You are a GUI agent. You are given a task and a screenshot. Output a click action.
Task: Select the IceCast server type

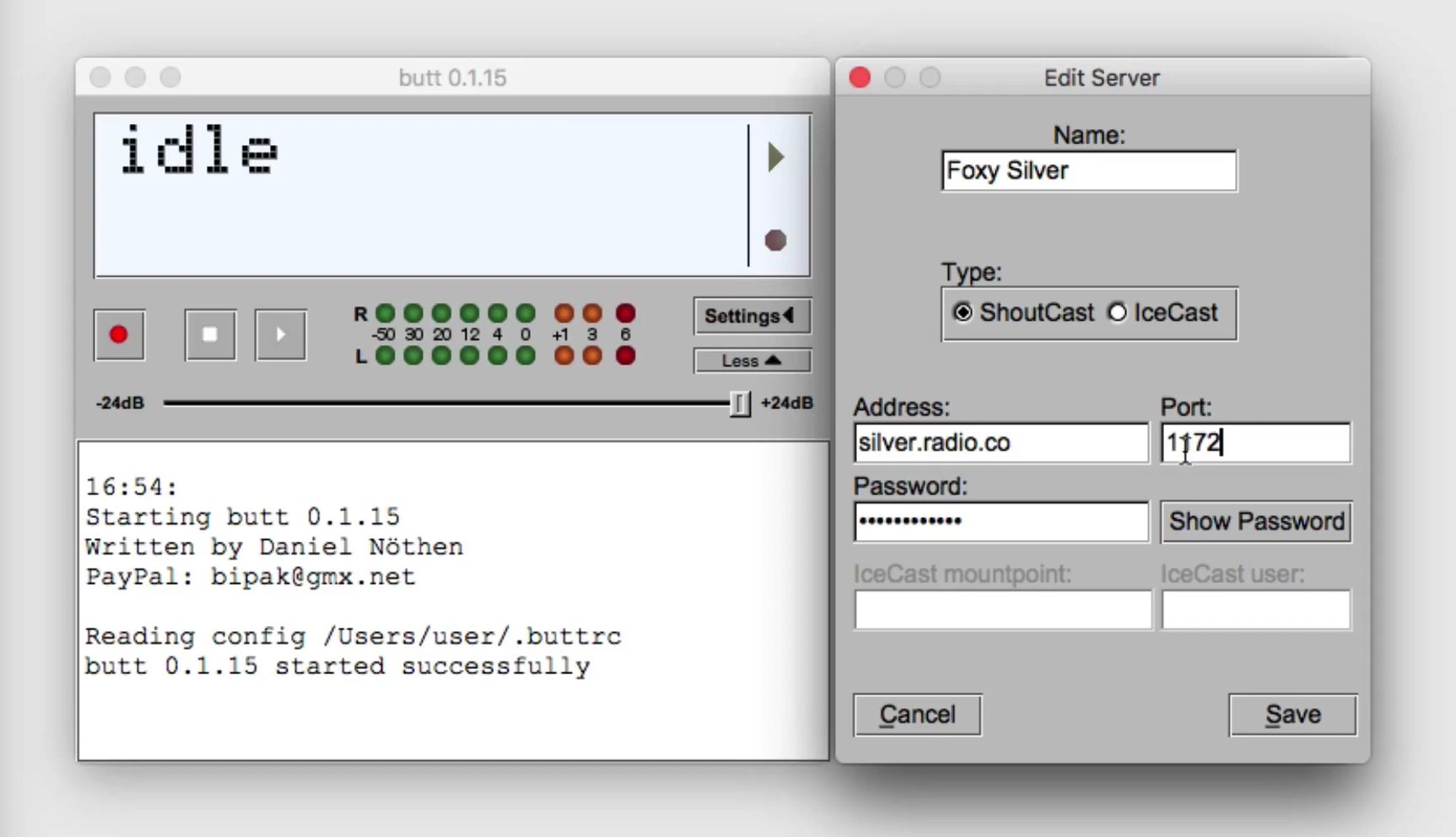tap(1118, 312)
